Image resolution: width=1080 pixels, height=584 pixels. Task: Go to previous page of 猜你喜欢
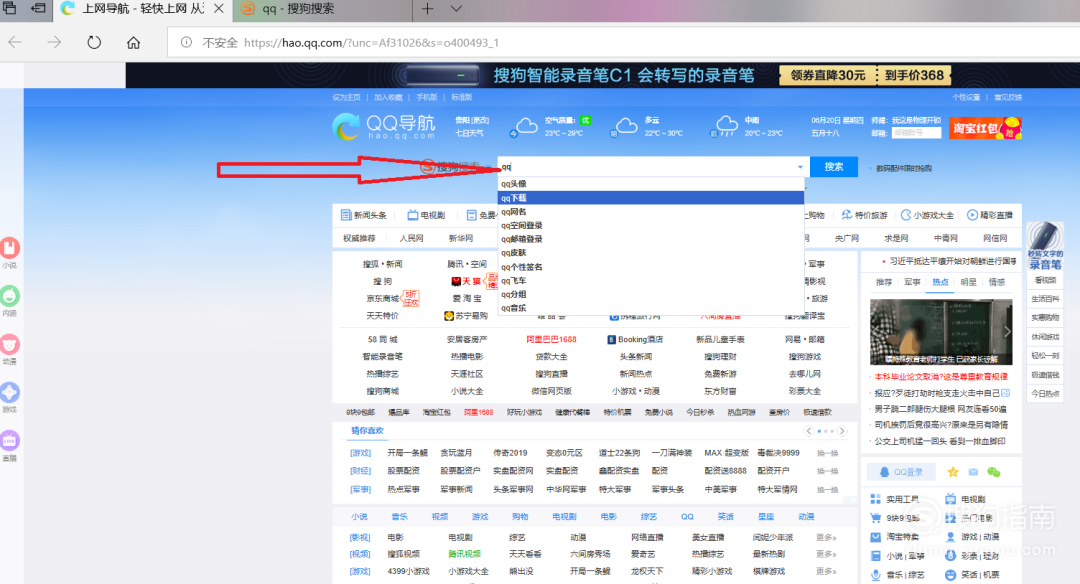click(809, 431)
